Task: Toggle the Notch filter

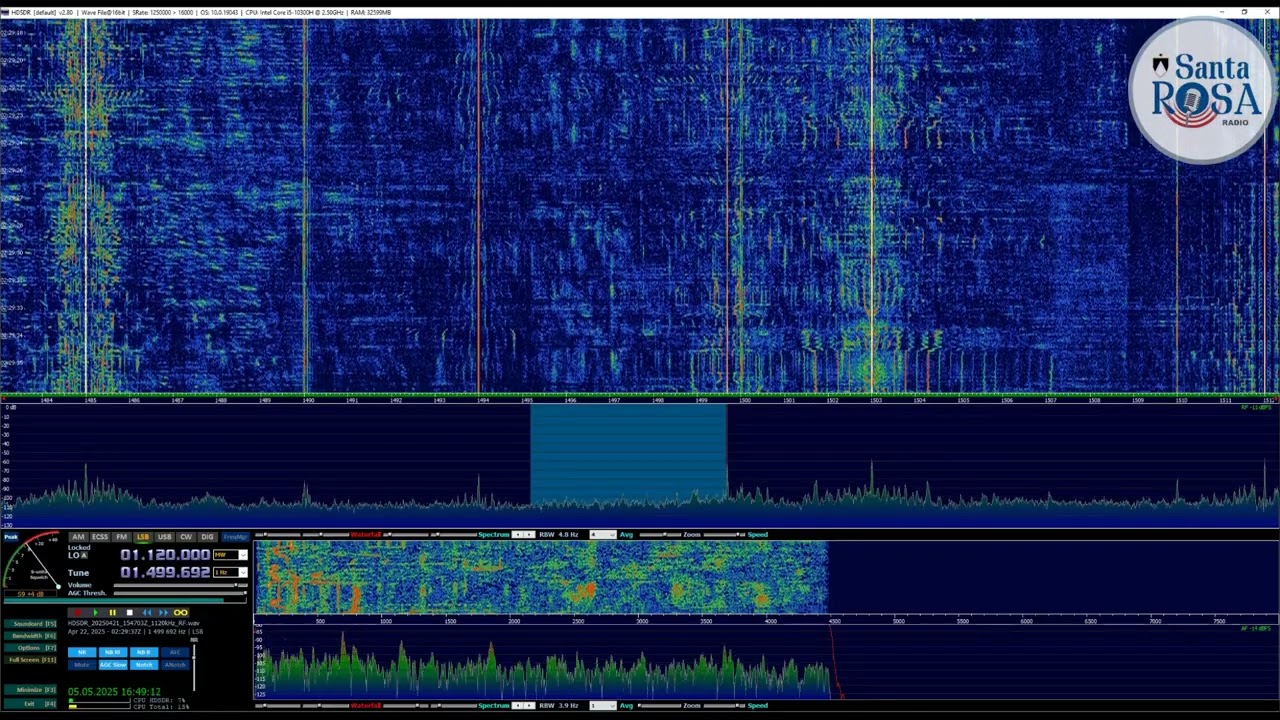Action: pyautogui.click(x=144, y=665)
